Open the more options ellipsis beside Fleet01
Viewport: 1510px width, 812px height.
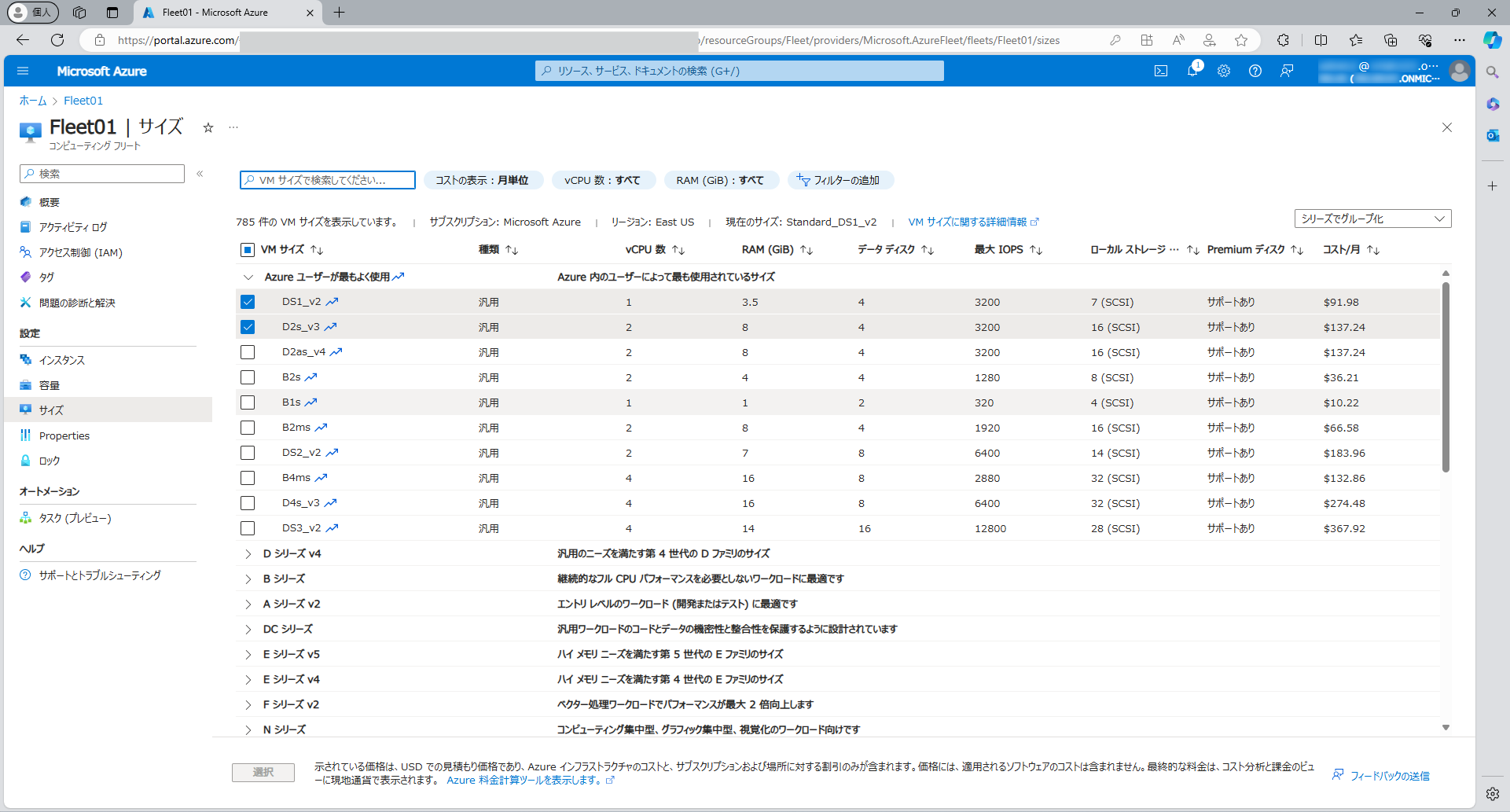pos(233,127)
